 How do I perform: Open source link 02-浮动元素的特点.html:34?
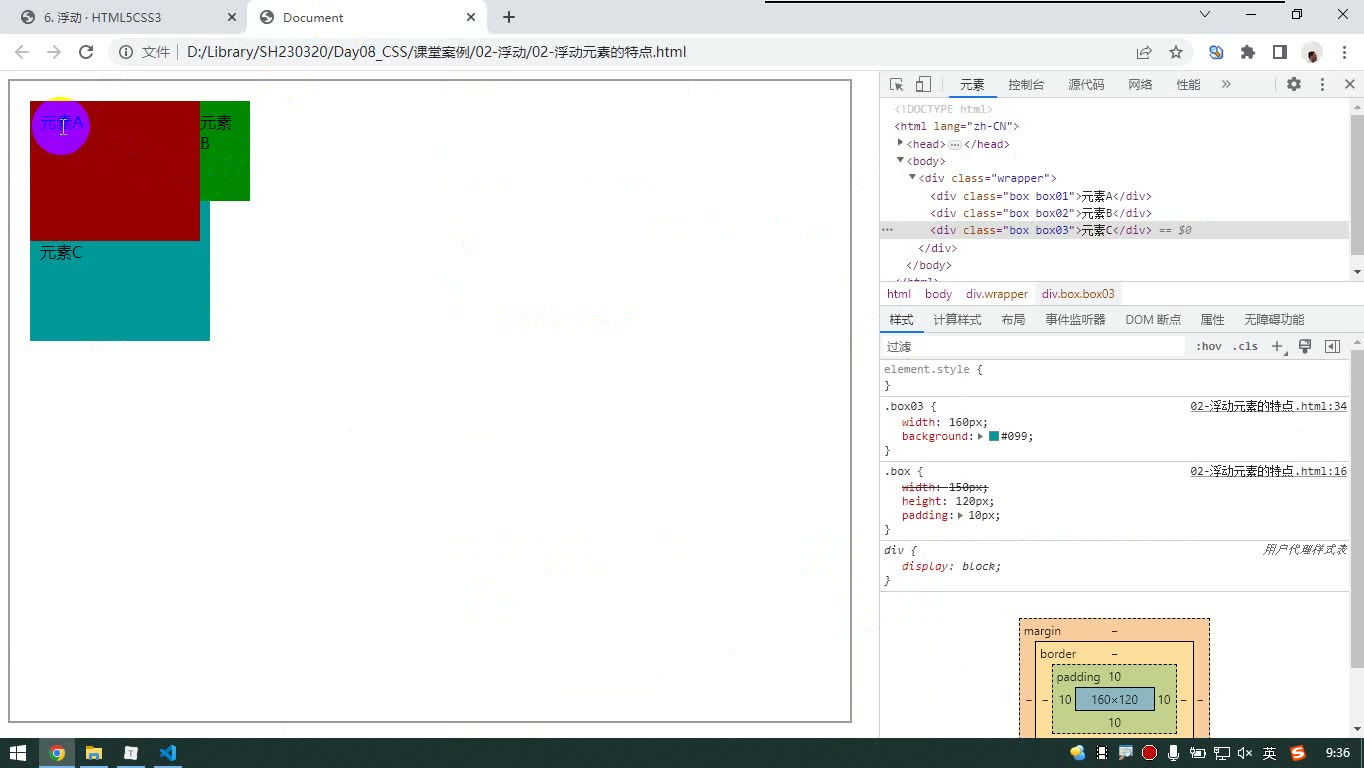click(x=1268, y=407)
